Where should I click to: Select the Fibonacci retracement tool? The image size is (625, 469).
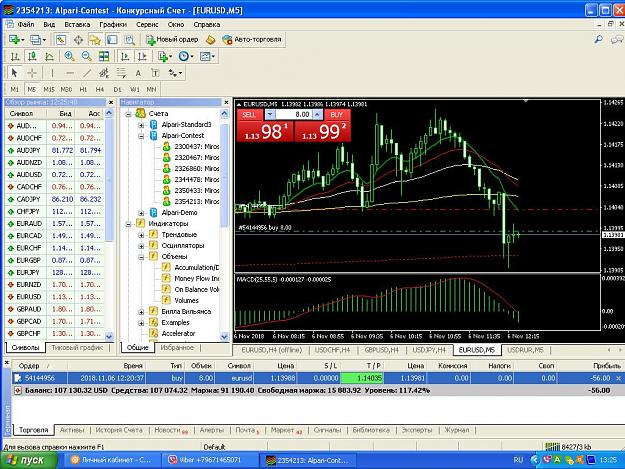[x=121, y=73]
